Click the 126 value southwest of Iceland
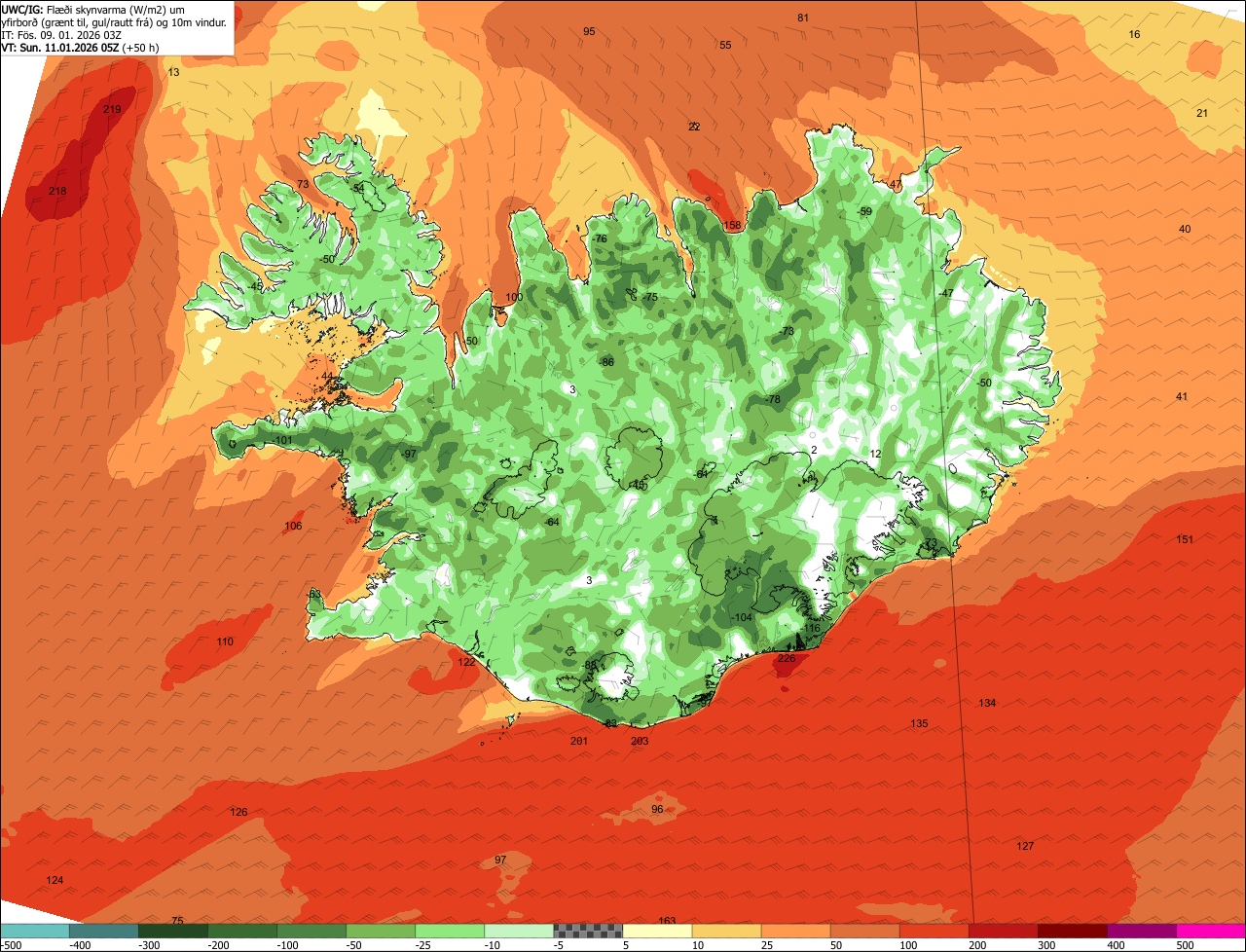The image size is (1246, 952). coord(238,812)
